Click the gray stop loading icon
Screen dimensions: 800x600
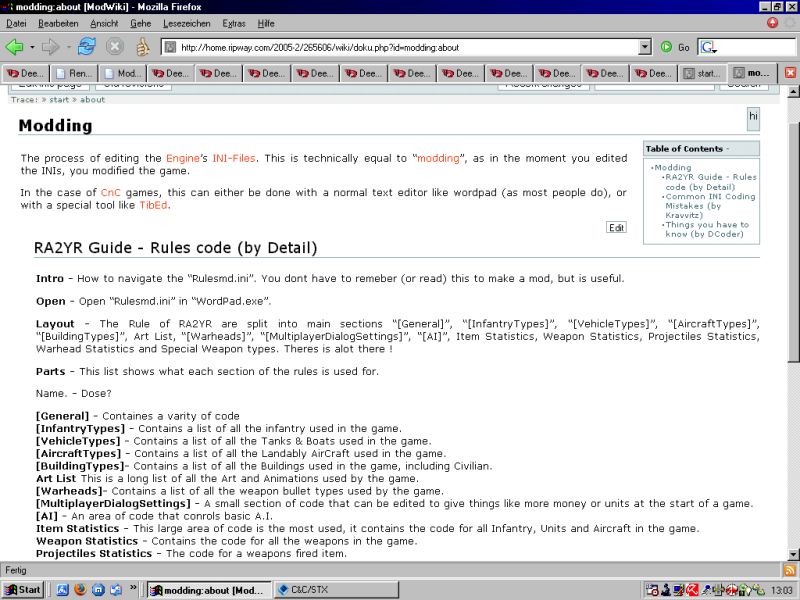(115, 47)
